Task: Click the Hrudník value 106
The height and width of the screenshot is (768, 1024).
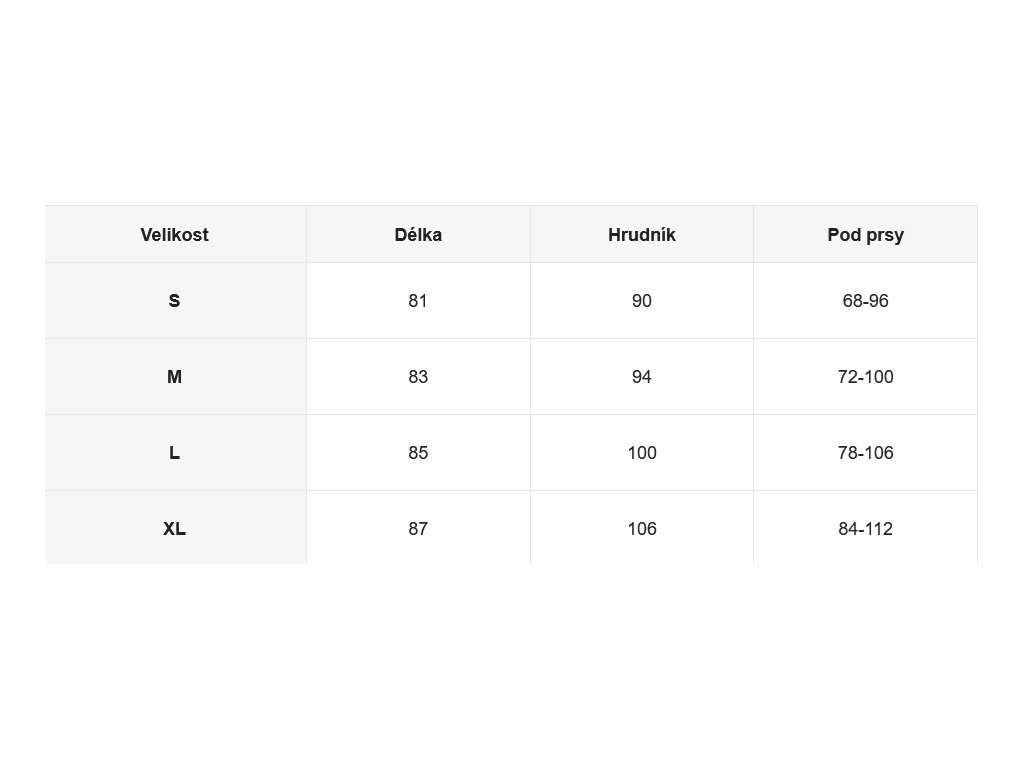Action: [642, 529]
